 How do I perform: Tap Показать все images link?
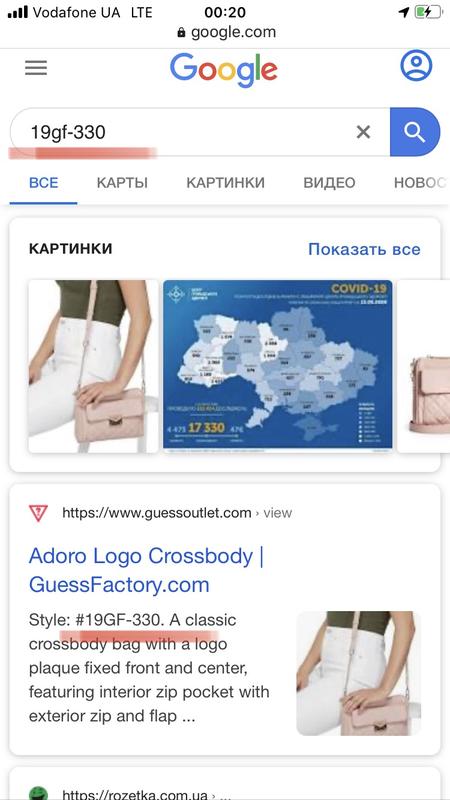pyautogui.click(x=364, y=249)
